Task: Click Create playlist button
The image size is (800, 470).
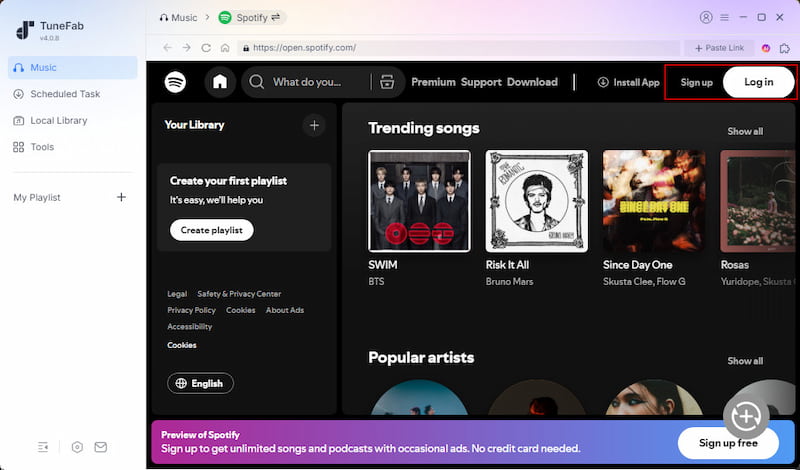Action: pyautogui.click(x=212, y=230)
